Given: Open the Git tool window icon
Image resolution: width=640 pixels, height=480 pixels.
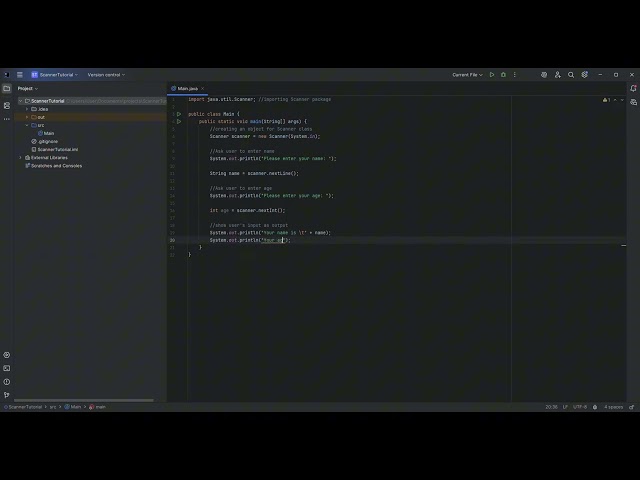Looking at the screenshot, I should 7,395.
